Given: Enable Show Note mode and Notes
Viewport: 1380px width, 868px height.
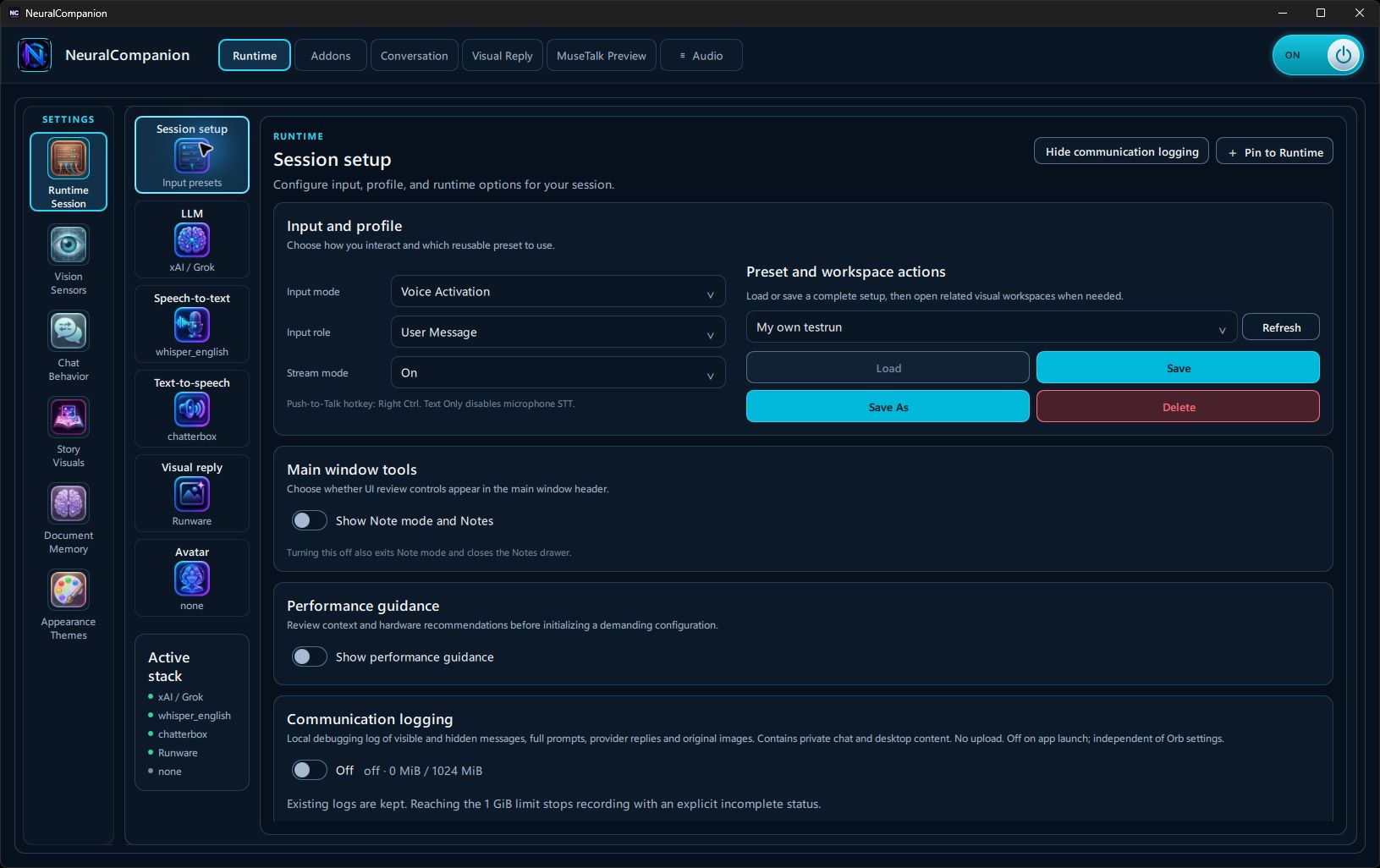Looking at the screenshot, I should point(309,521).
